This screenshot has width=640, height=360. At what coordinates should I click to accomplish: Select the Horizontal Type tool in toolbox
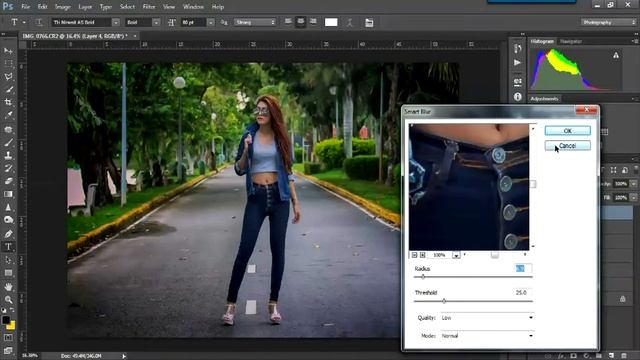coord(8,247)
